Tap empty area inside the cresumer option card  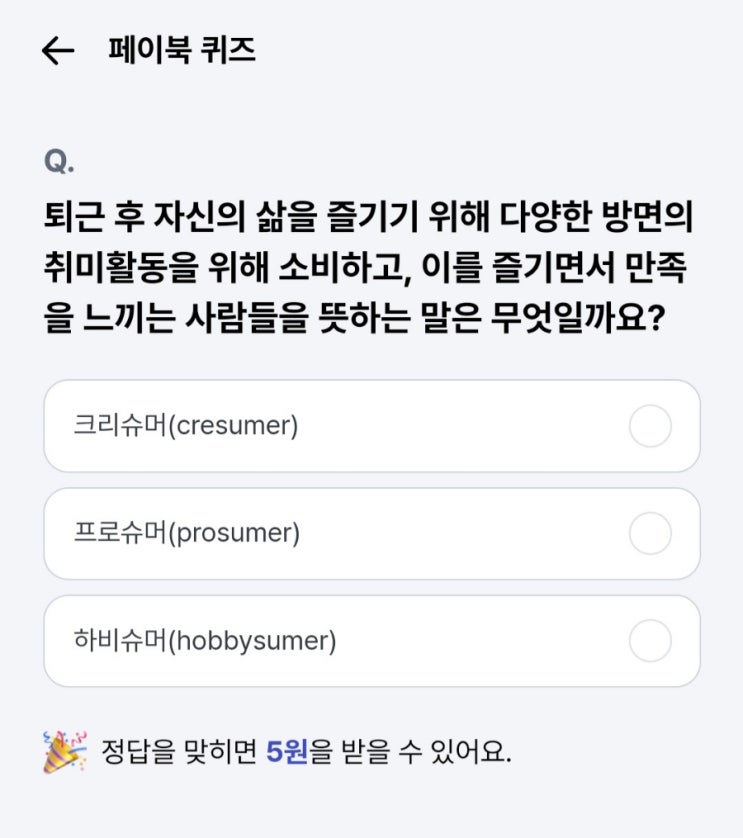[x=460, y=426]
